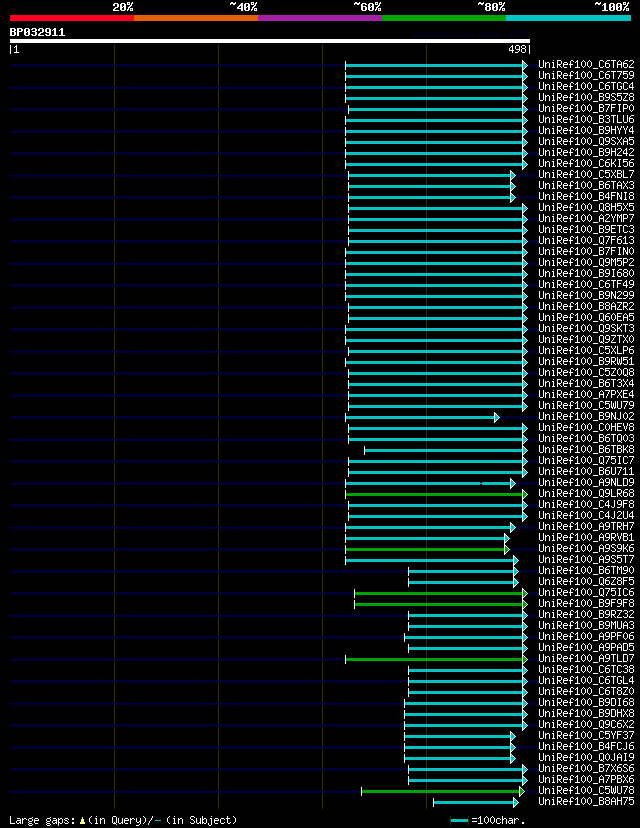Click the green alignment bar for UniRef100_Q75IC6
The height and width of the screenshot is (828, 640).
coord(441,594)
